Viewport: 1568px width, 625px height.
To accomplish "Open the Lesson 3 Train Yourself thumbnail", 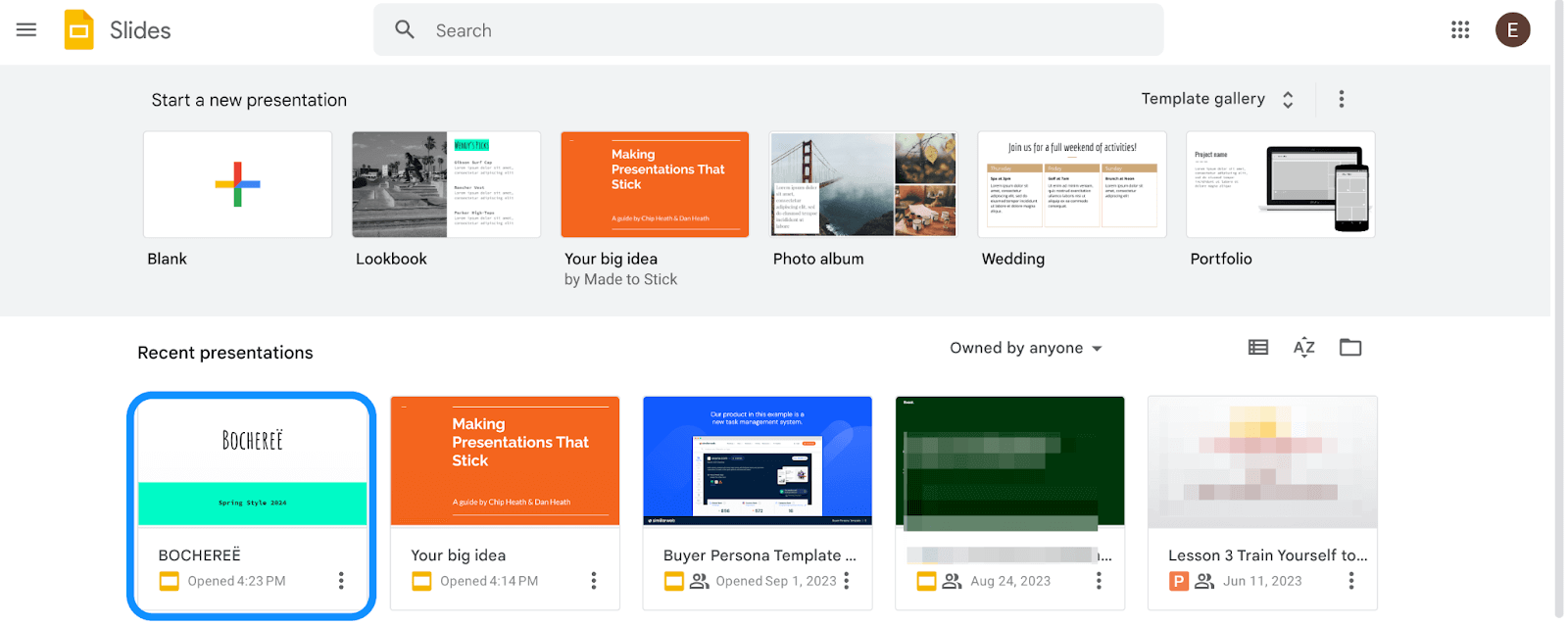I will 1262,462.
